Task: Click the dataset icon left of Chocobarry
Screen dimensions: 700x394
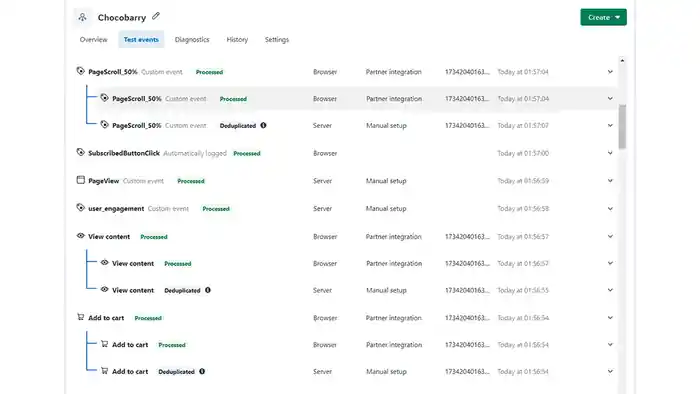Action: click(x=83, y=17)
